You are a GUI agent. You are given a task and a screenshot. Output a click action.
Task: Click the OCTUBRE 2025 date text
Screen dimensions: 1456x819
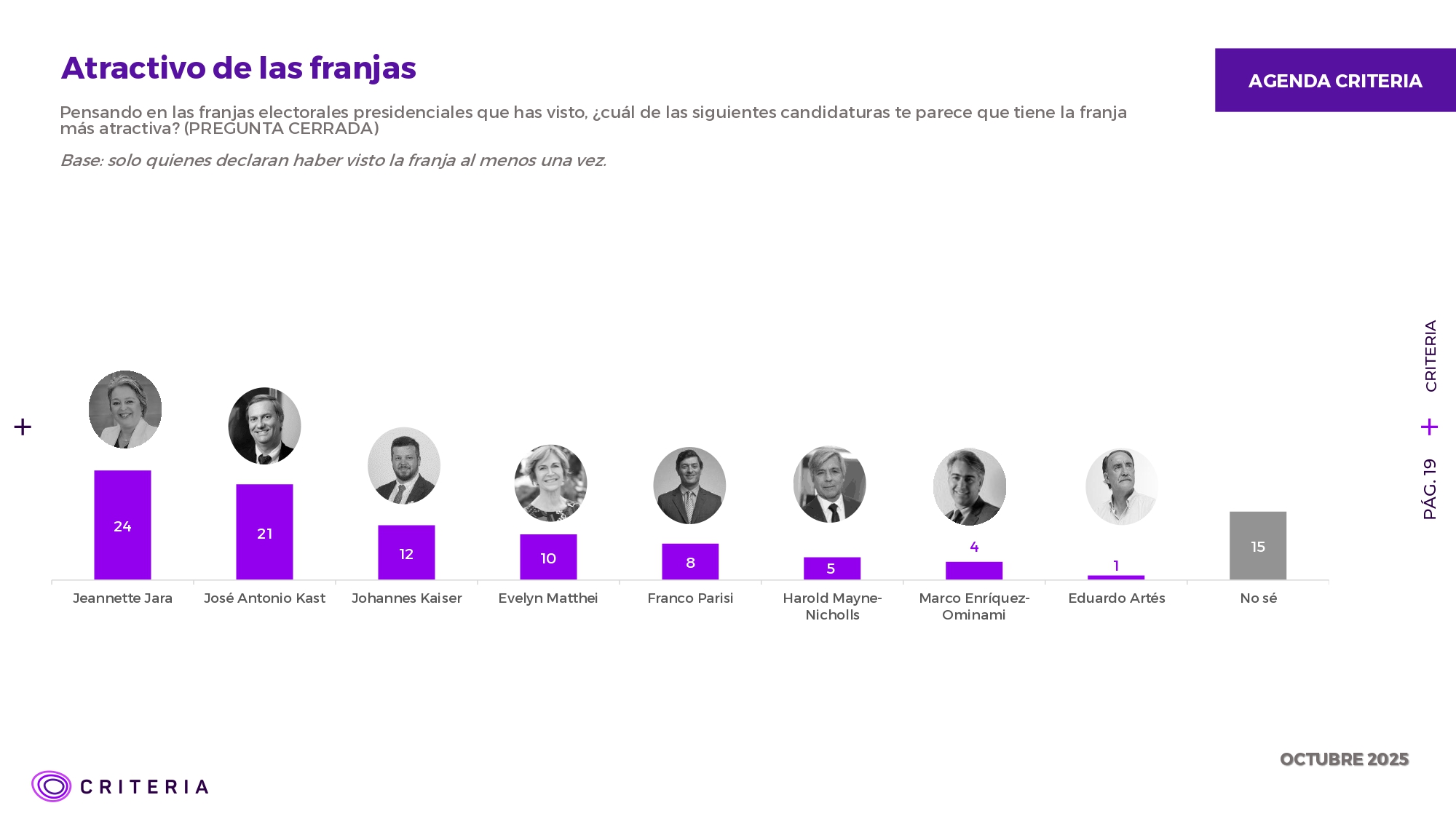(x=1344, y=759)
